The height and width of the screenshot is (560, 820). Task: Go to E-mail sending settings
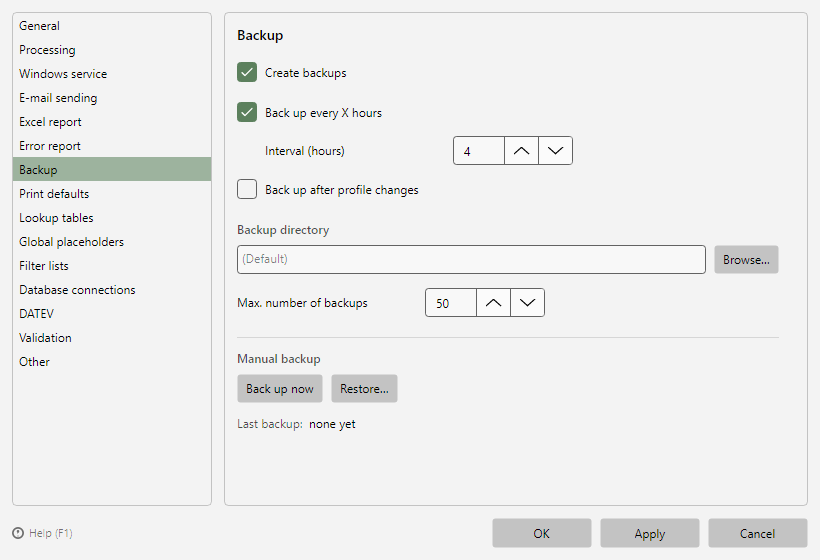pyautogui.click(x=112, y=98)
